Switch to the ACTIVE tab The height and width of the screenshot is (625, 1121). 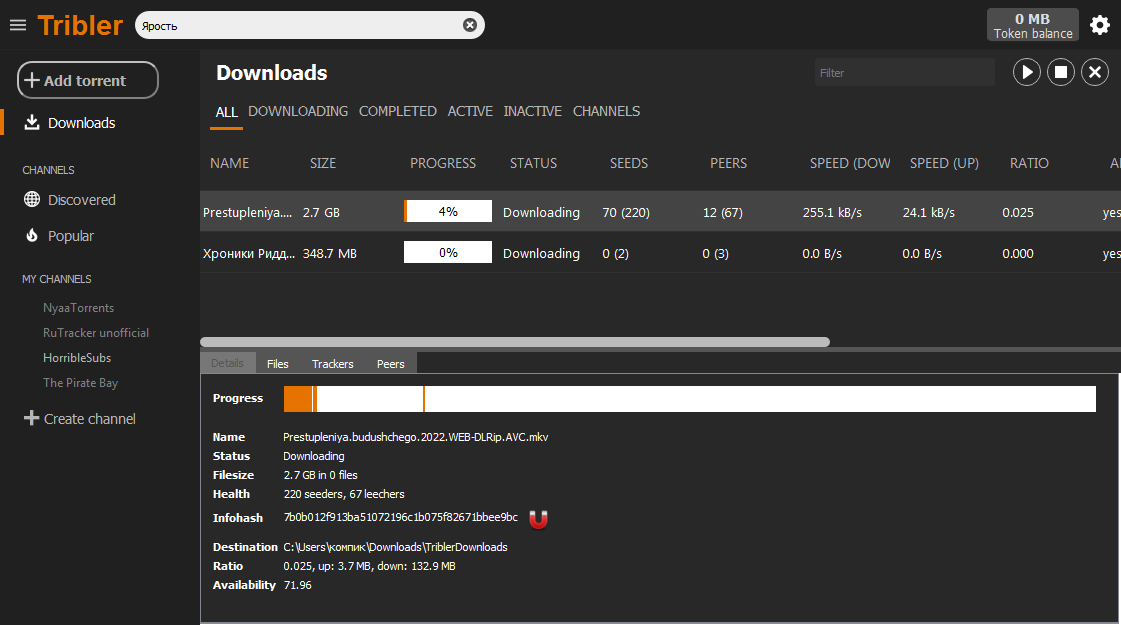(470, 112)
